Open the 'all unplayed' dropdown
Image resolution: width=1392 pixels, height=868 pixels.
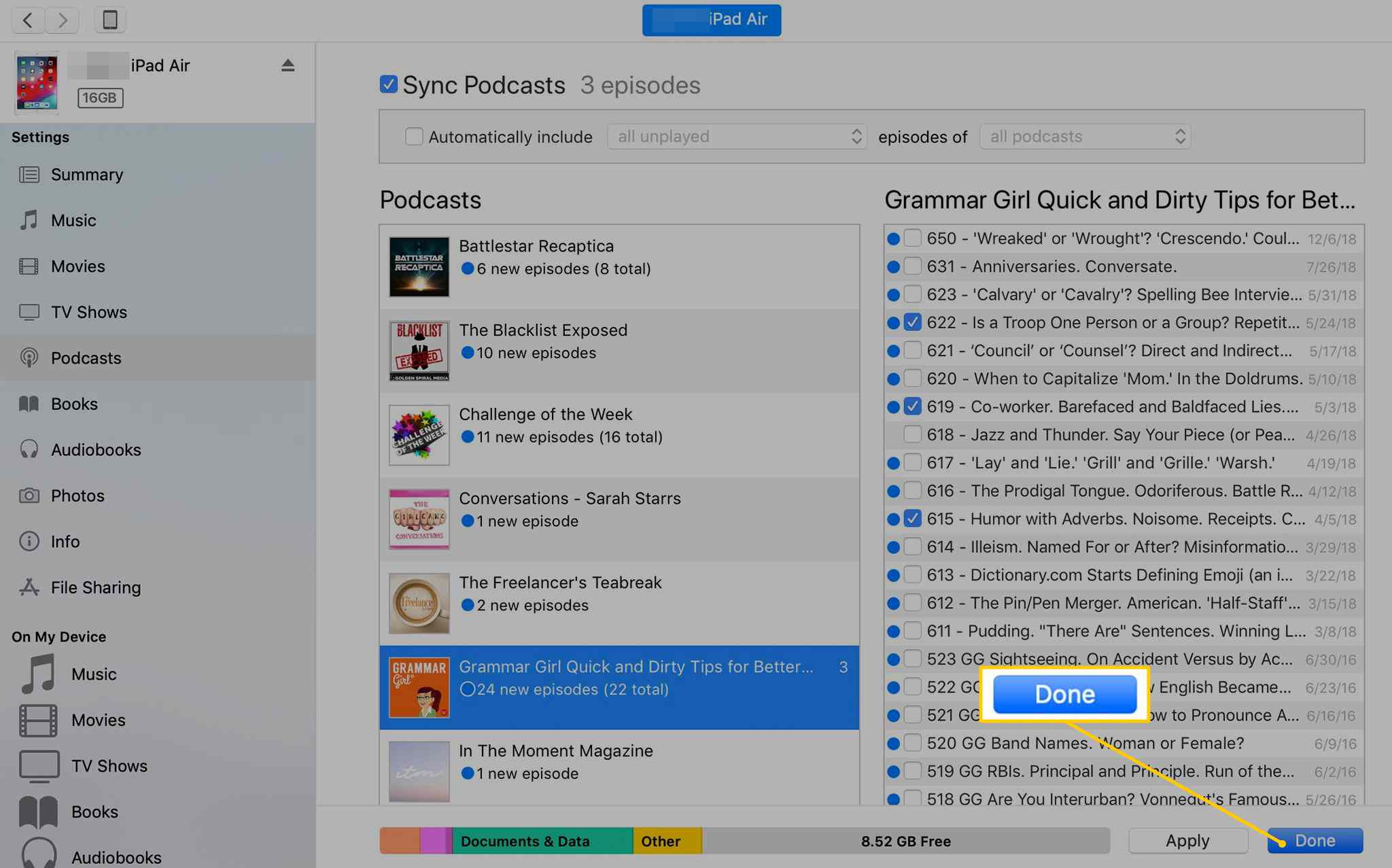(x=737, y=137)
